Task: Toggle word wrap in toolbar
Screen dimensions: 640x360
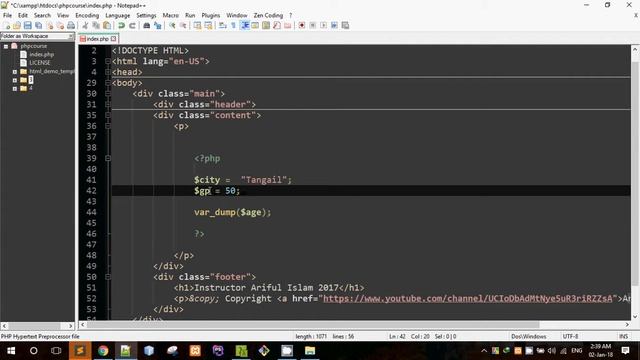Action: point(222,25)
